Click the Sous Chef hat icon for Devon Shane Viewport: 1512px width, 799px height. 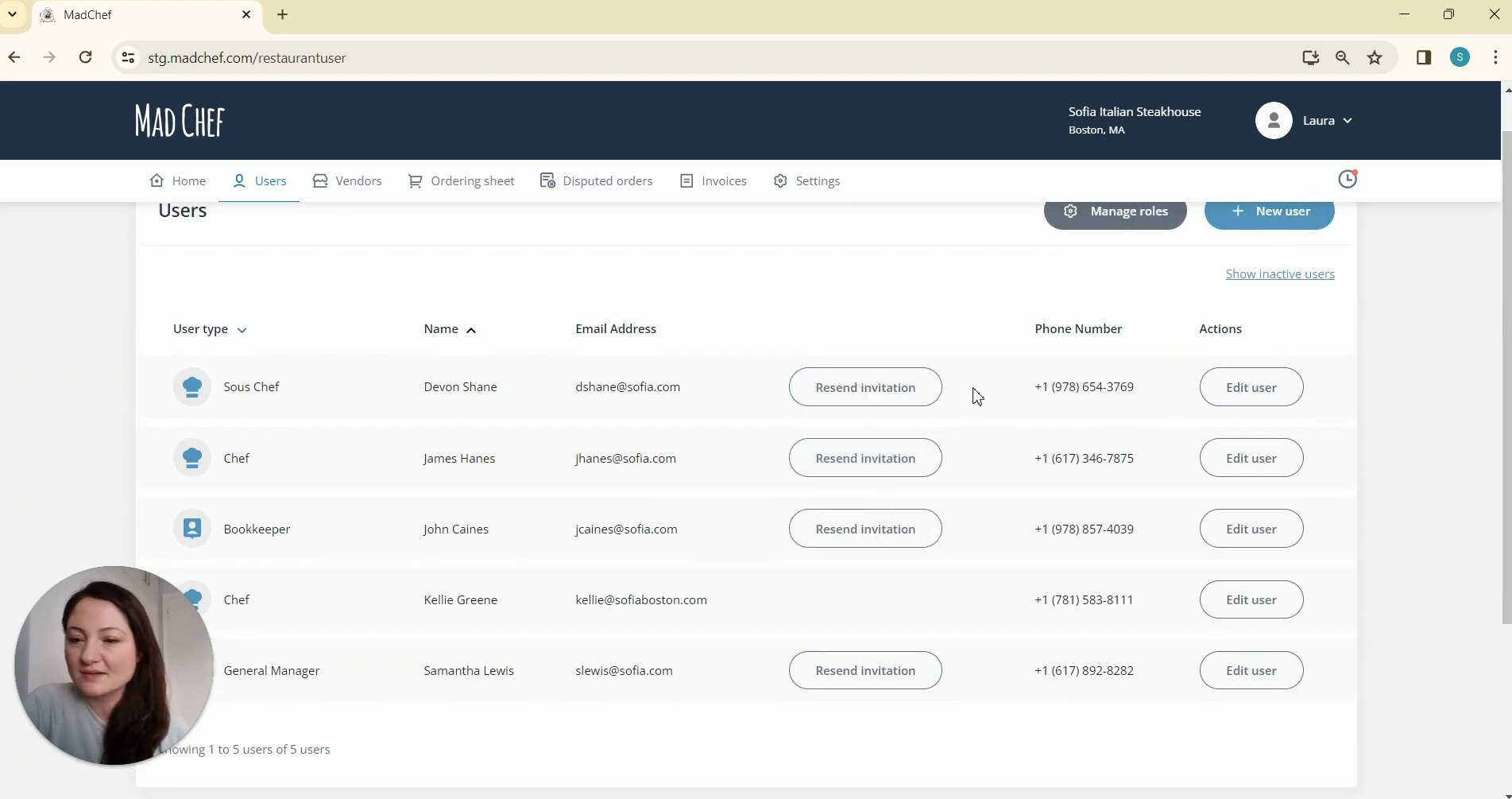[192, 387]
